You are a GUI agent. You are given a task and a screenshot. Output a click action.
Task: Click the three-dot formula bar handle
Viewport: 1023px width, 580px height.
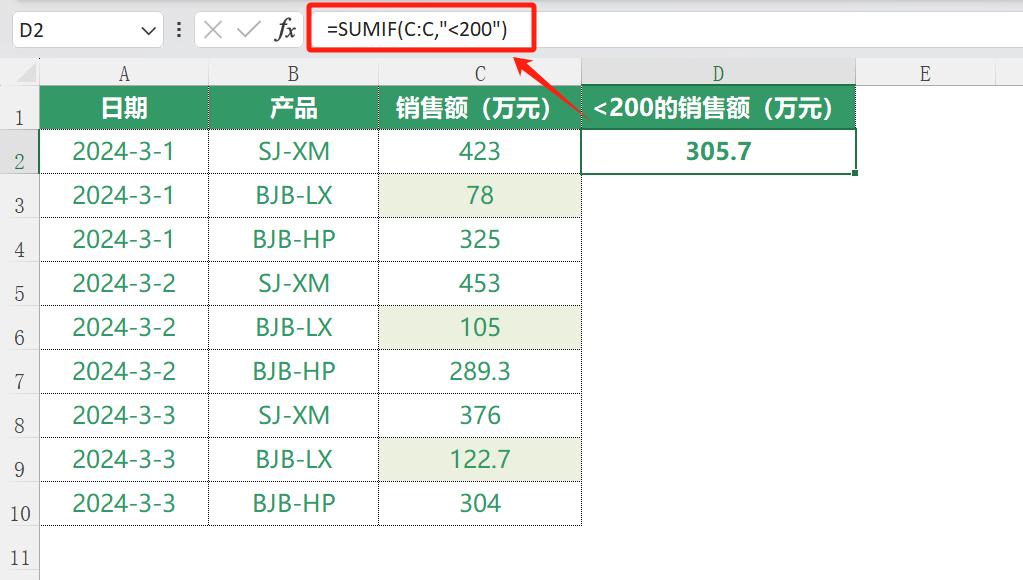coord(179,29)
